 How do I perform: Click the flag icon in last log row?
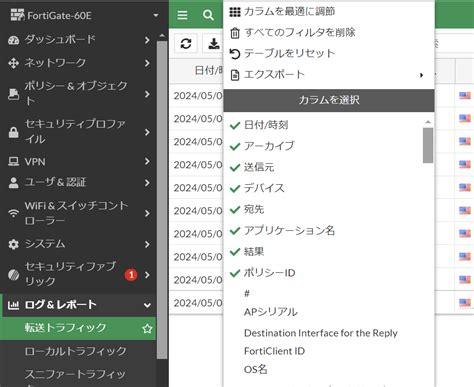point(465,303)
